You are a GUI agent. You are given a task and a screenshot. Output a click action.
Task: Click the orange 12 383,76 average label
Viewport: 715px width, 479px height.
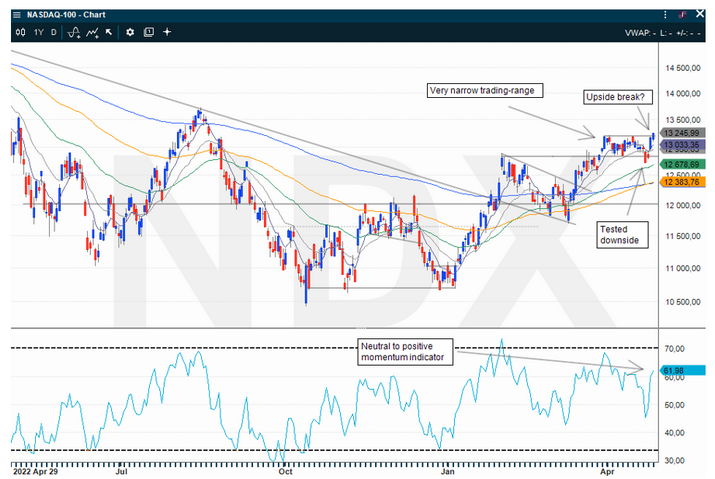pyautogui.click(x=683, y=182)
